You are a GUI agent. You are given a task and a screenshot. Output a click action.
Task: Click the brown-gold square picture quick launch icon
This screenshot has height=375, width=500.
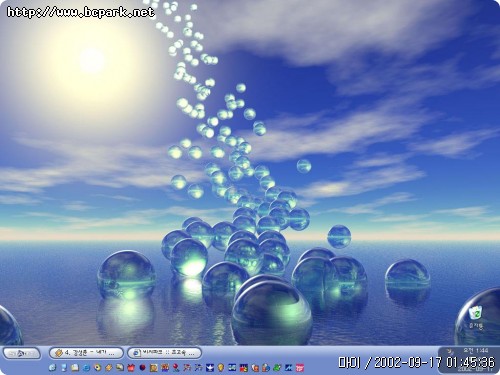coord(154,368)
